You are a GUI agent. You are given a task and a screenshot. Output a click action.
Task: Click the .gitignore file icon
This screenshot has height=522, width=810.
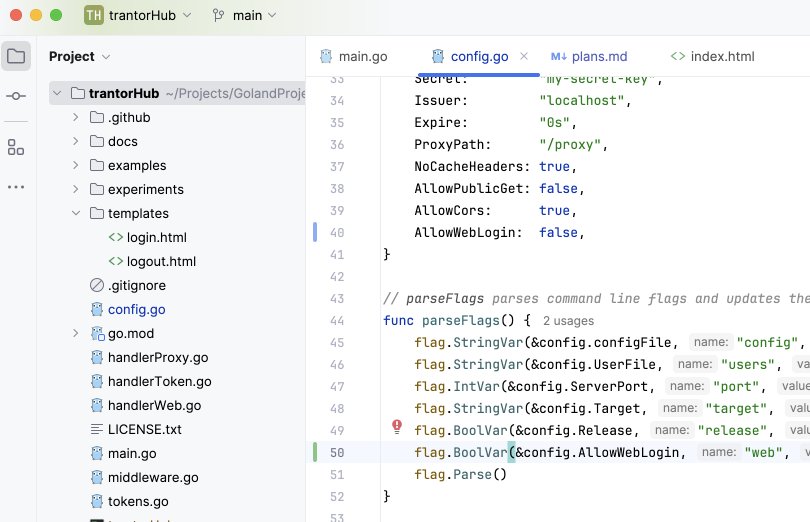(x=97, y=285)
